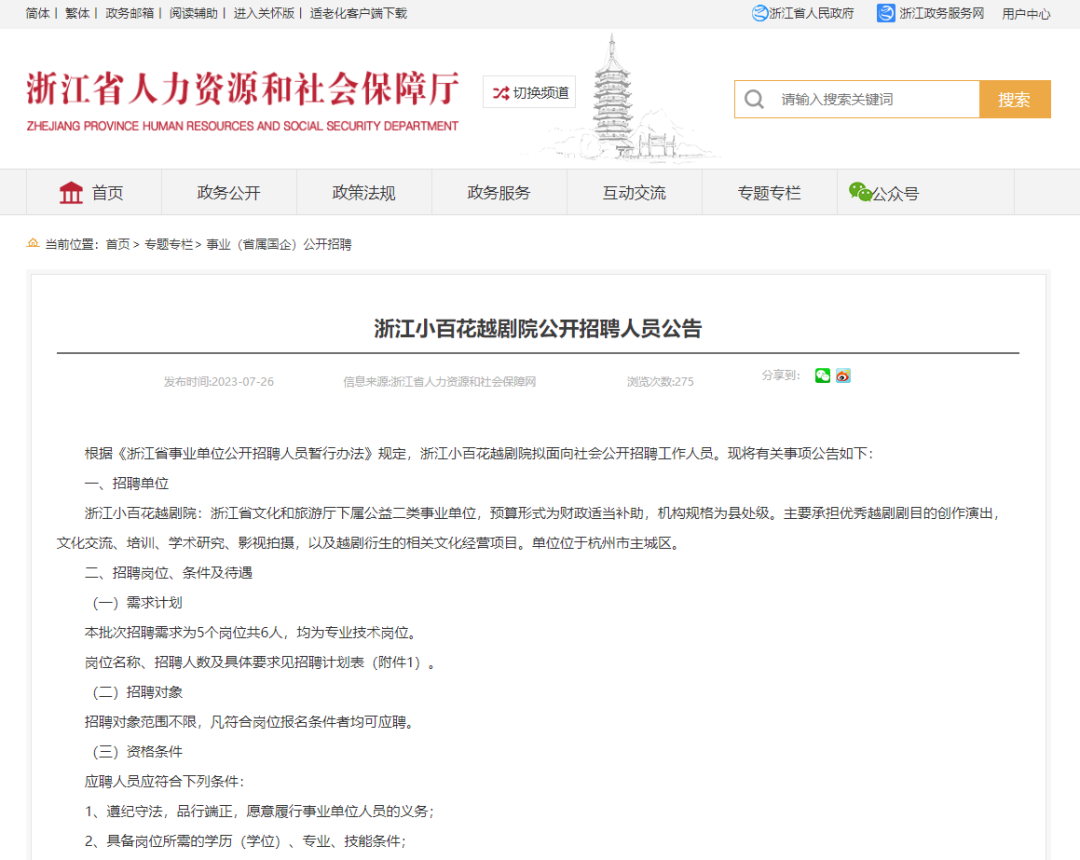Click the home icon next to 首页
Viewport: 1080px width, 860px height.
point(69,191)
